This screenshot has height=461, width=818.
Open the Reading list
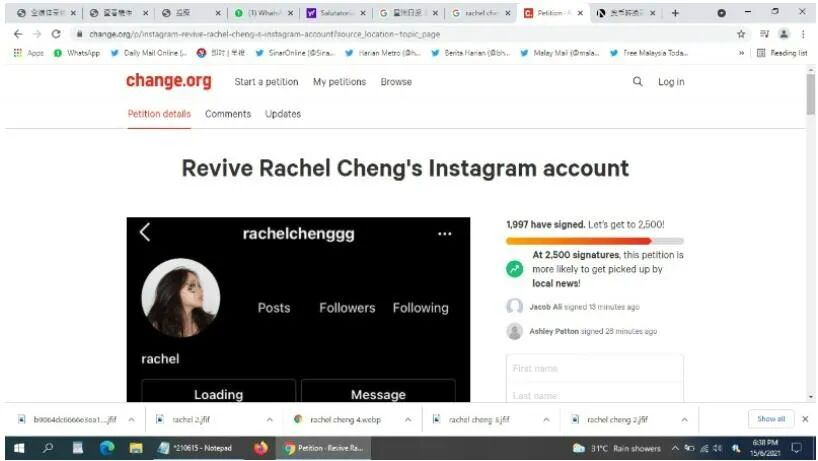coord(782,53)
